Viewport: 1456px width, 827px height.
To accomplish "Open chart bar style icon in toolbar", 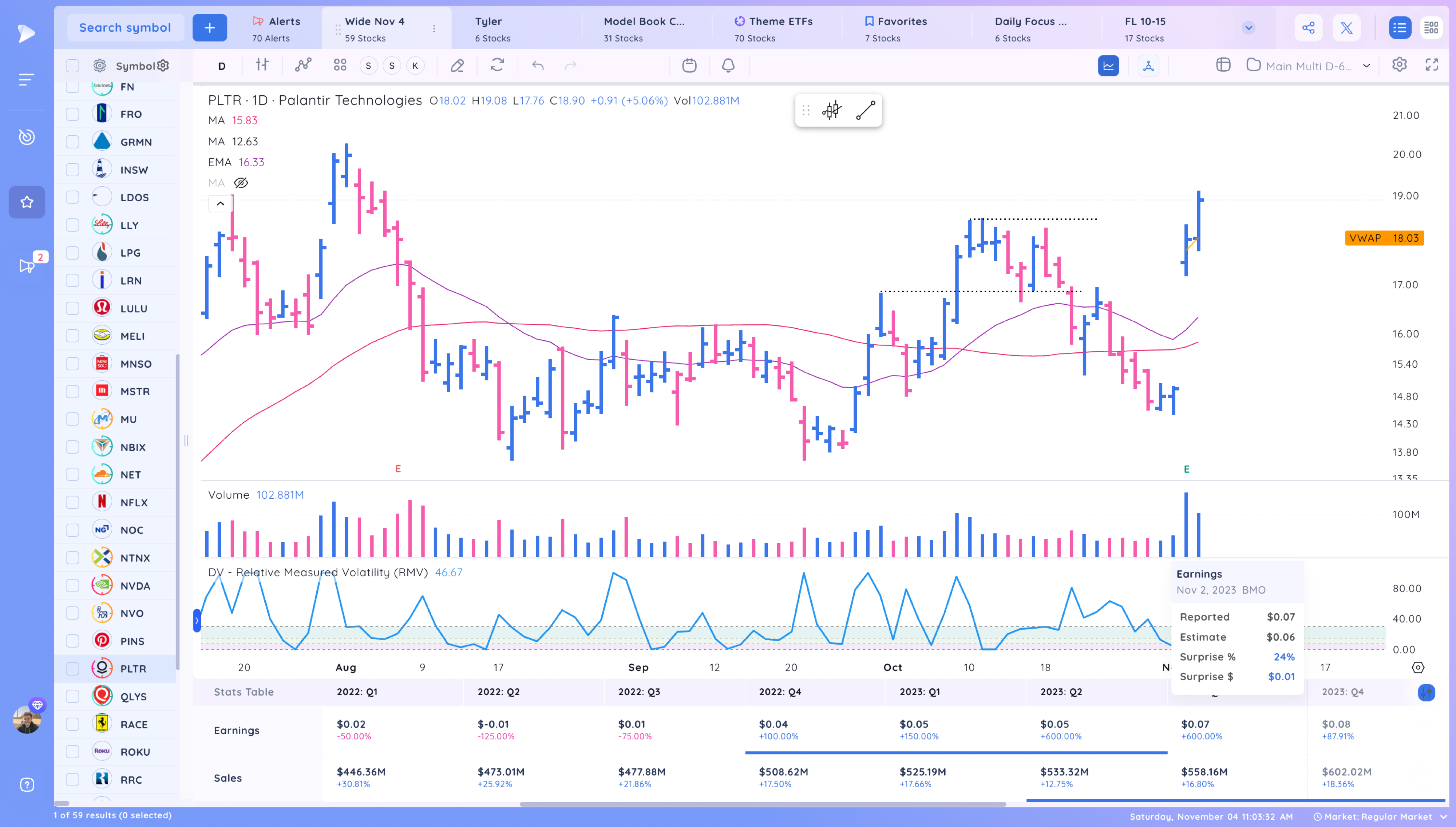I will coord(262,65).
